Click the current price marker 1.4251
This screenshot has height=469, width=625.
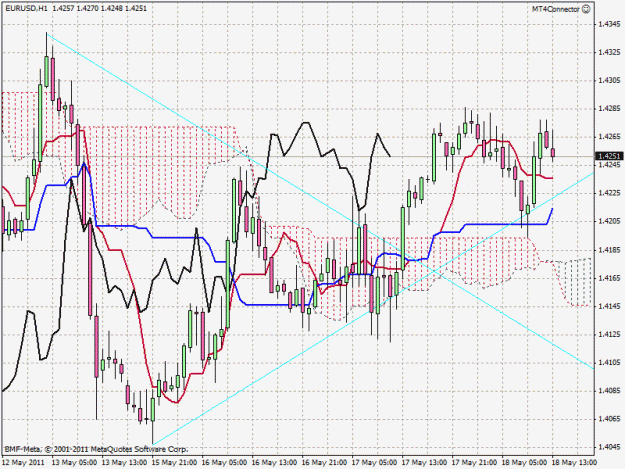[609, 156]
